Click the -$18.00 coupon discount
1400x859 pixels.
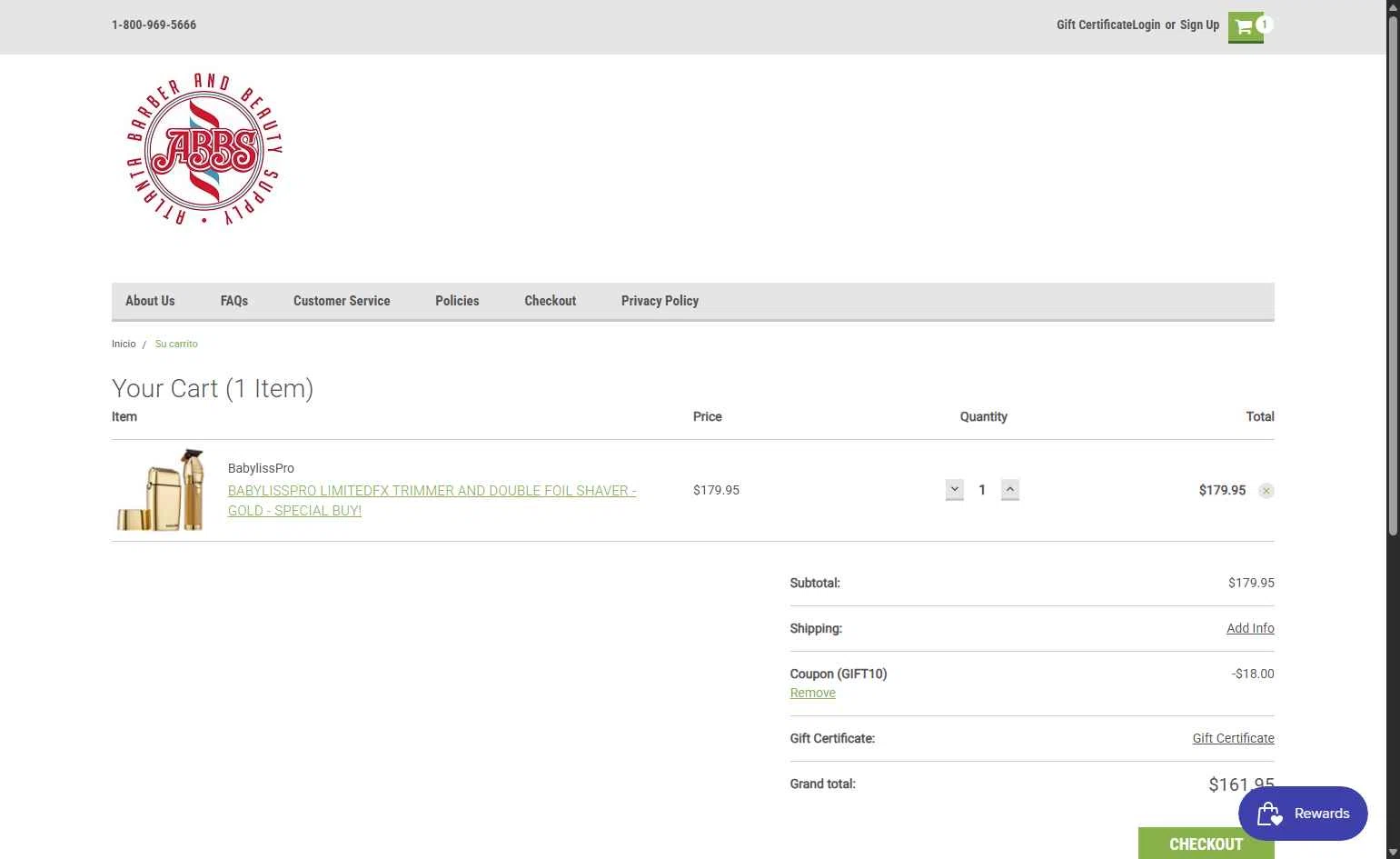pos(1253,674)
